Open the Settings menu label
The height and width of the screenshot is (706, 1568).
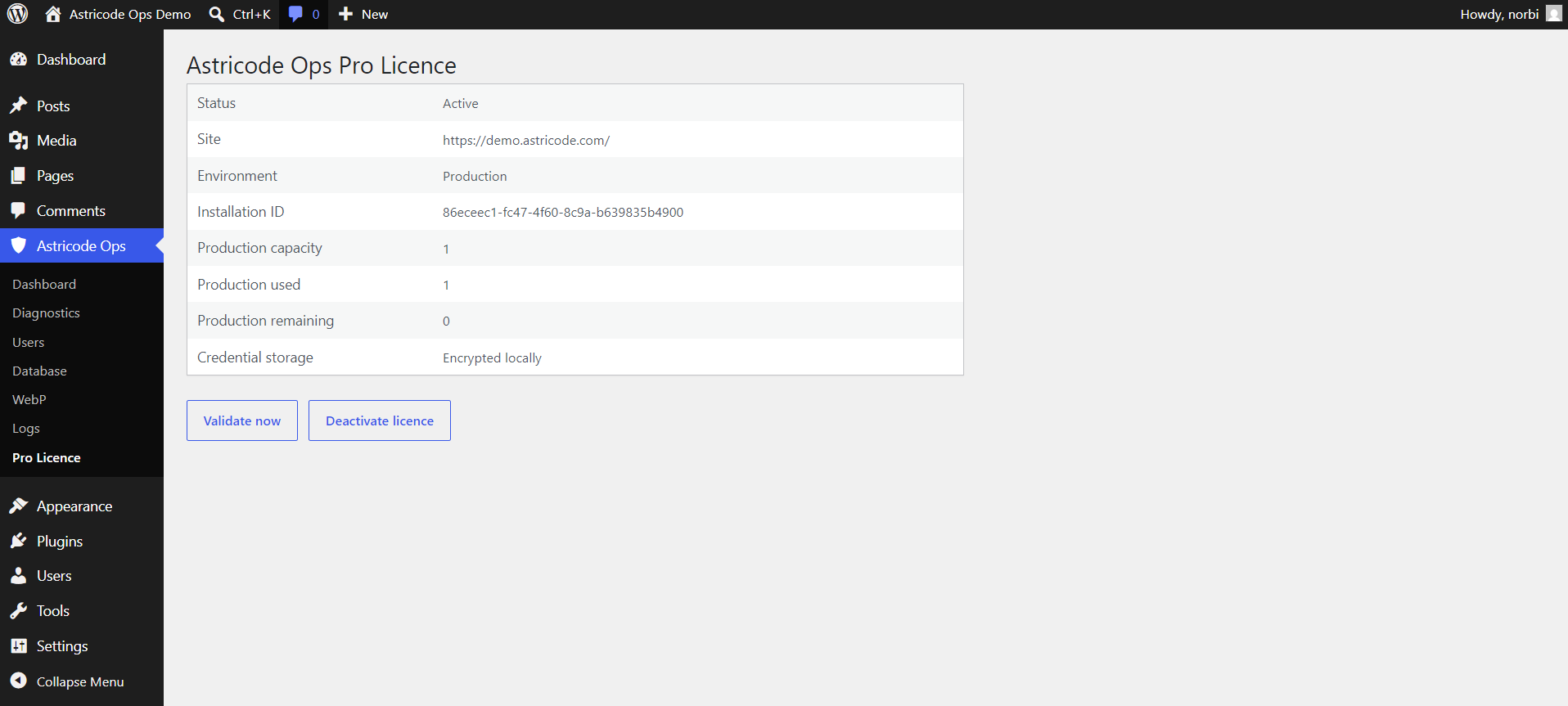click(62, 646)
